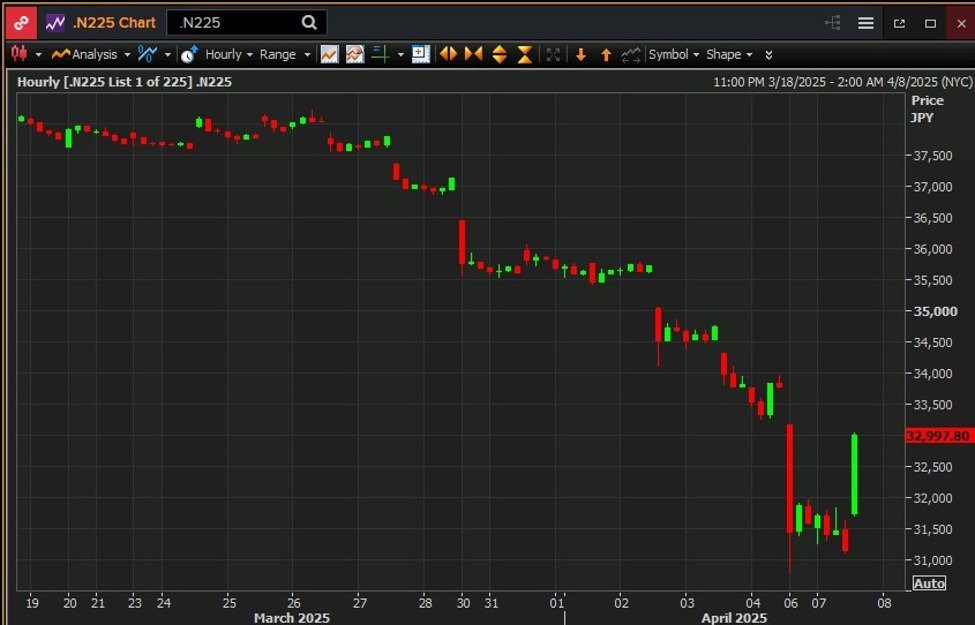Click the vertical compress hourglass icon
975x625 pixels.
coord(524,54)
